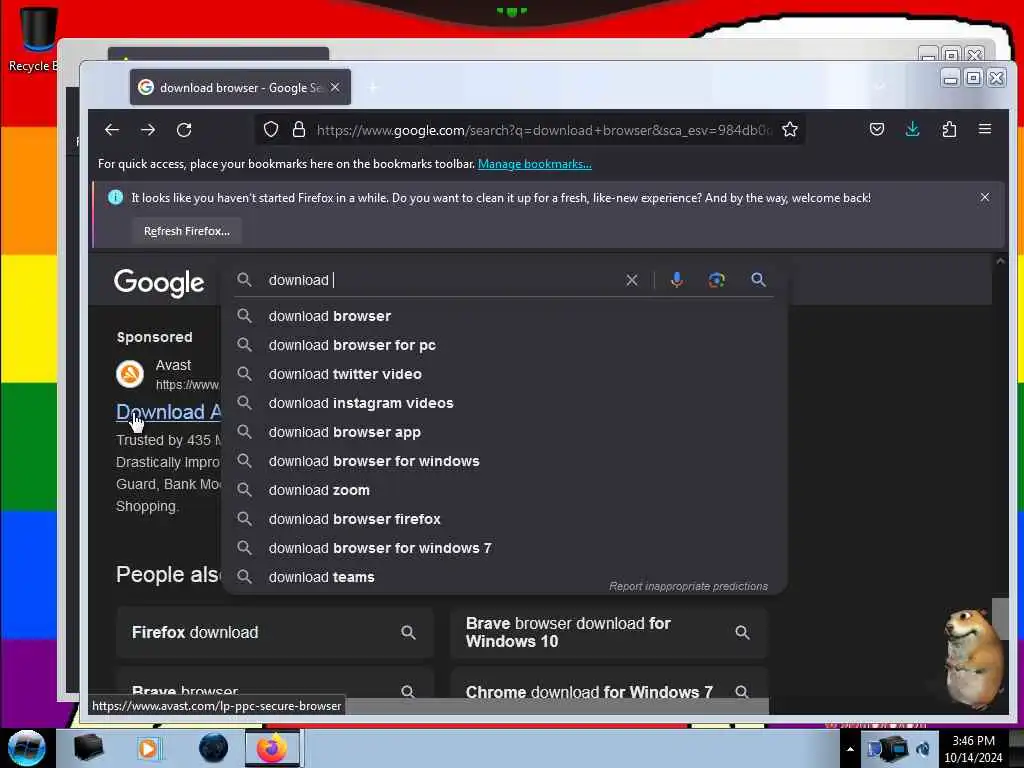Screen dimensions: 1024x768
Task: Choose suggestion 'download browser for windows'
Action: pos(504,461)
